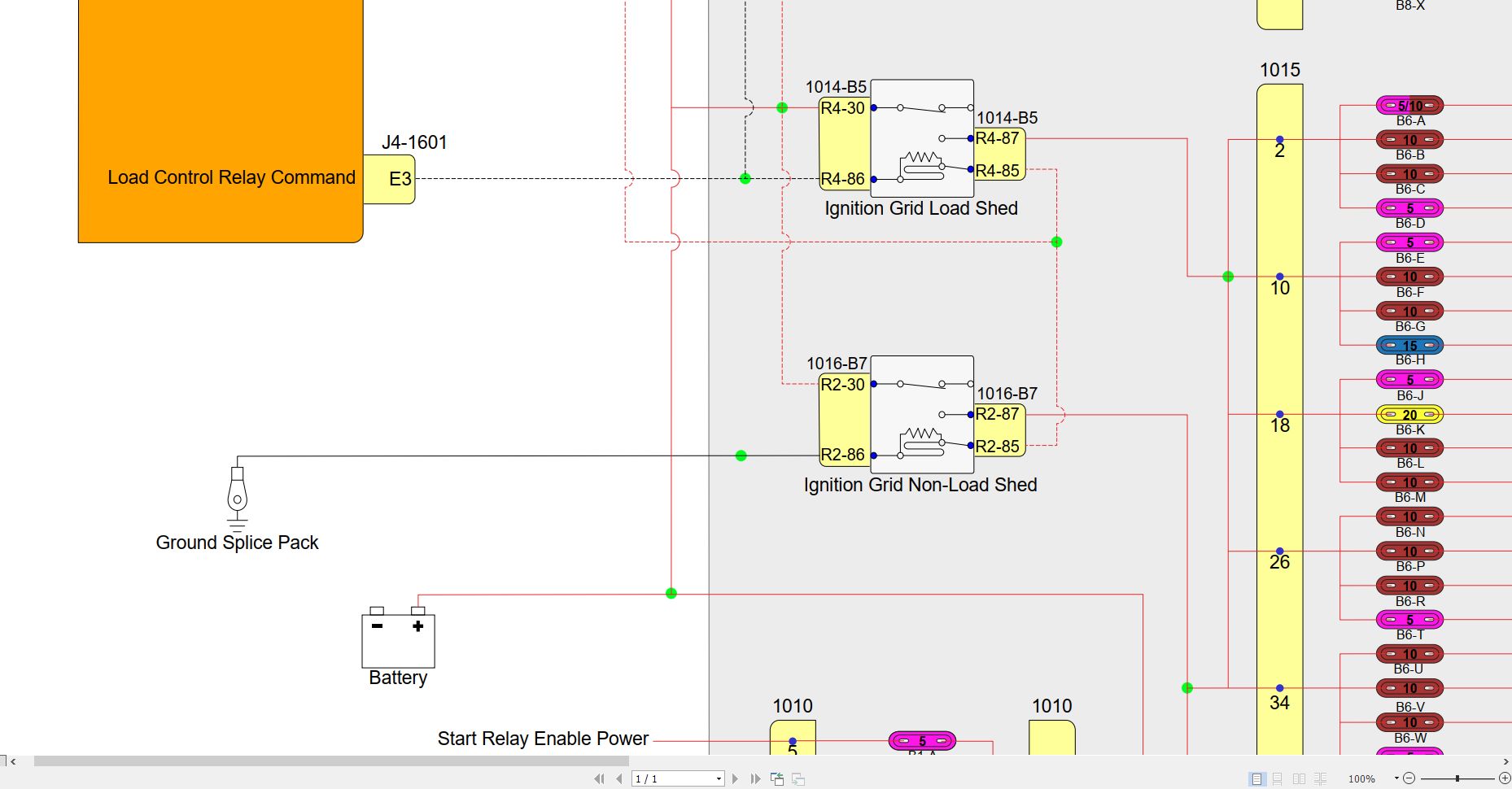Click the Start Relay Enable Power label
This screenshot has height=789, width=1512.
pyautogui.click(x=543, y=739)
